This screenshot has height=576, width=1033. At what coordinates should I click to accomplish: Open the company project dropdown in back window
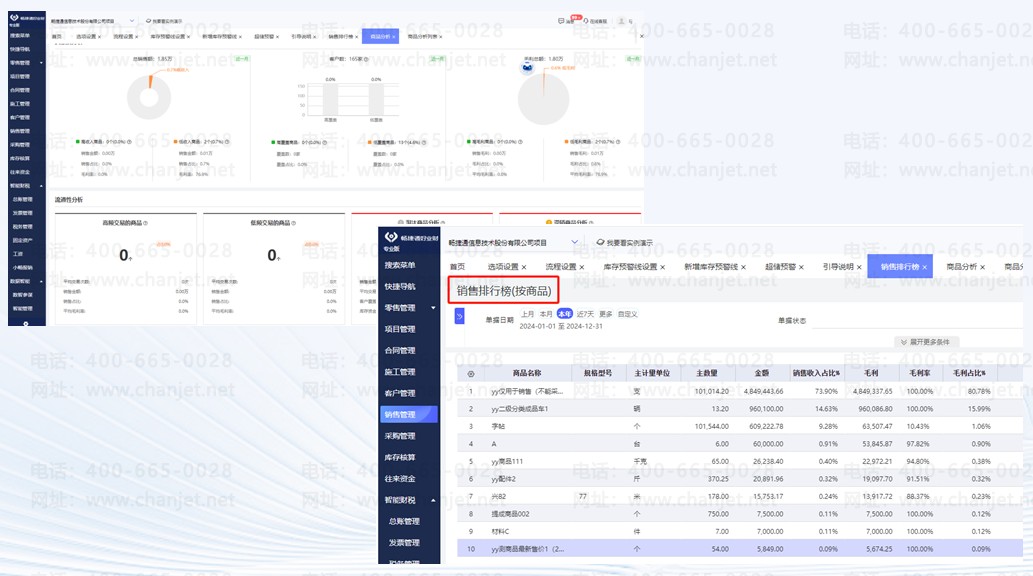tap(132, 21)
